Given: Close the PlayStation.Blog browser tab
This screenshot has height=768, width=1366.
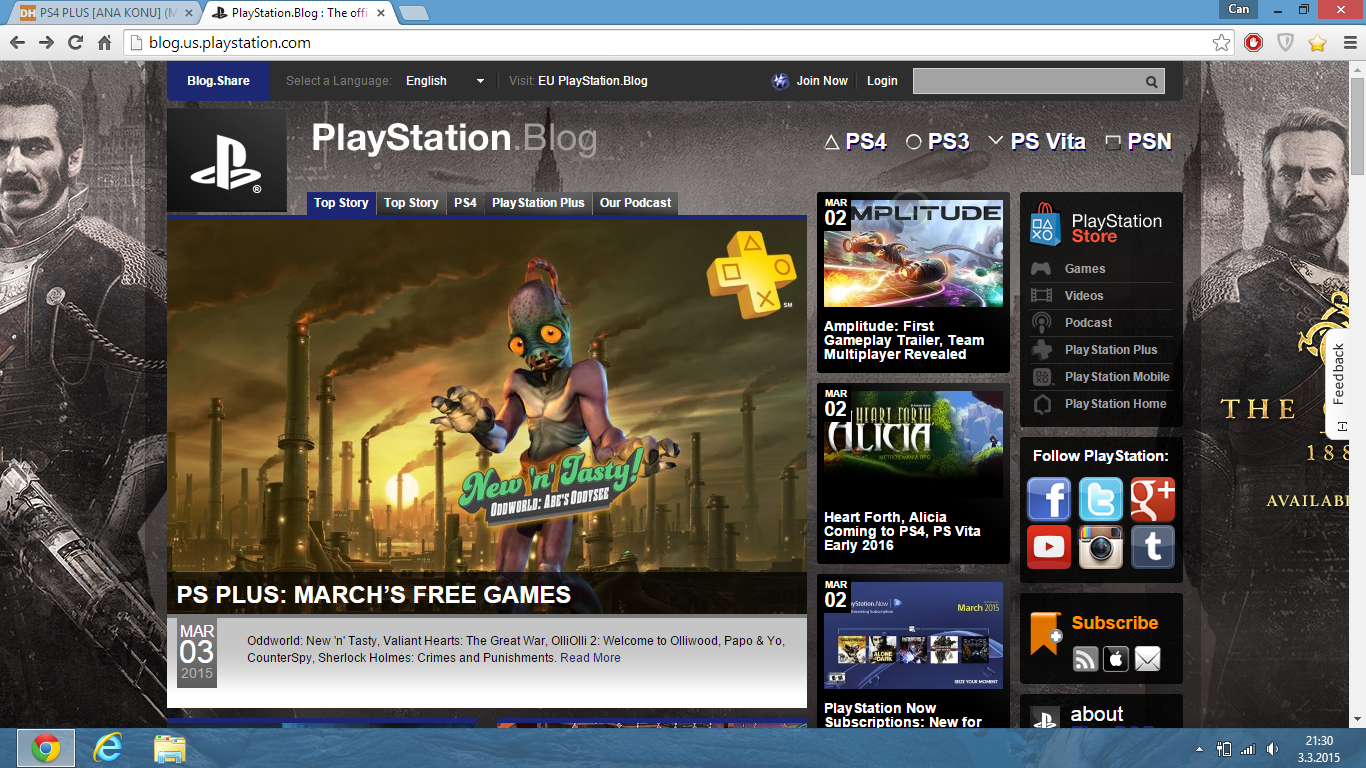Looking at the screenshot, I should (383, 13).
